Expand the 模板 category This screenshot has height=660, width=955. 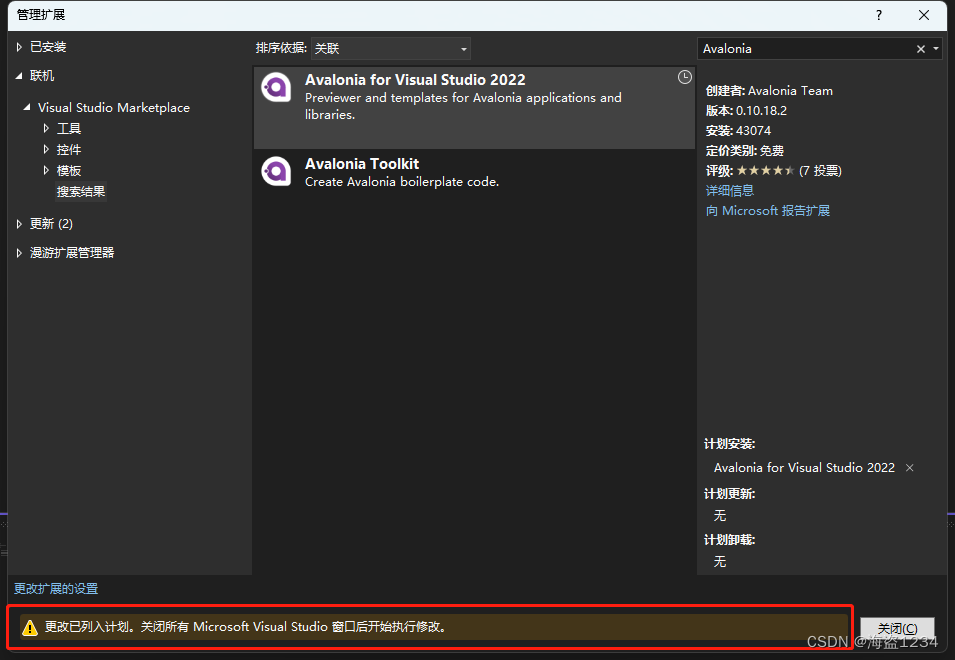pyautogui.click(x=46, y=170)
